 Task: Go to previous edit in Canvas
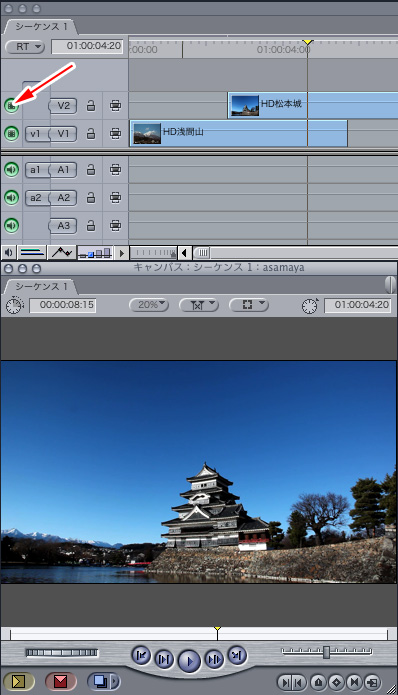(x=141, y=656)
